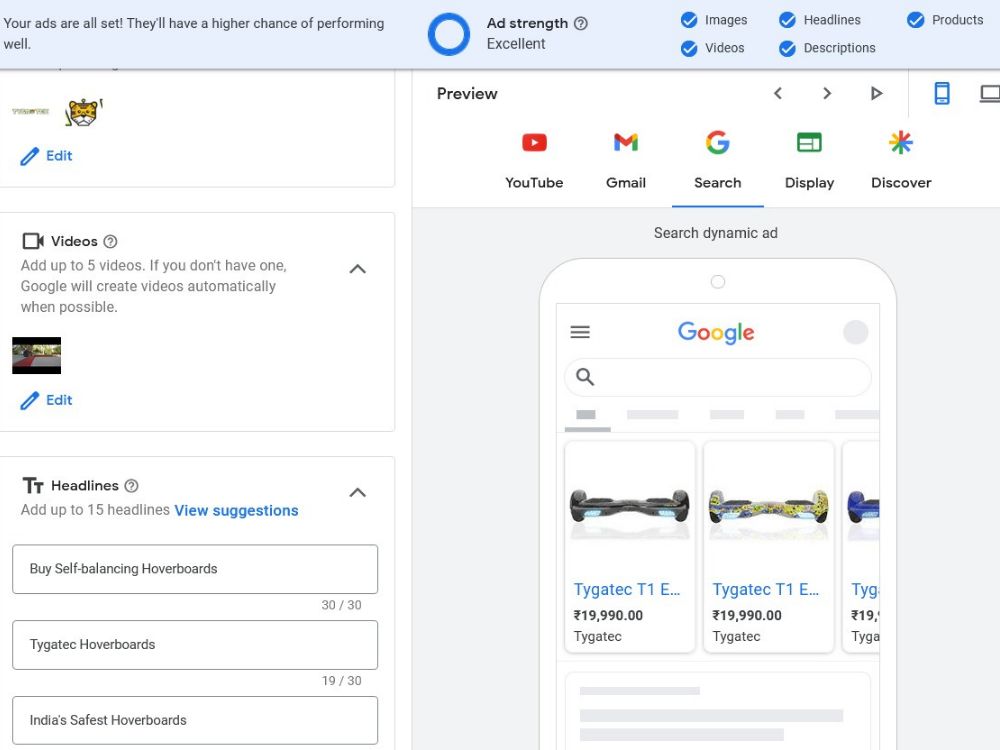Select the Display preview tab
The image size is (1000, 750).
tap(809, 161)
